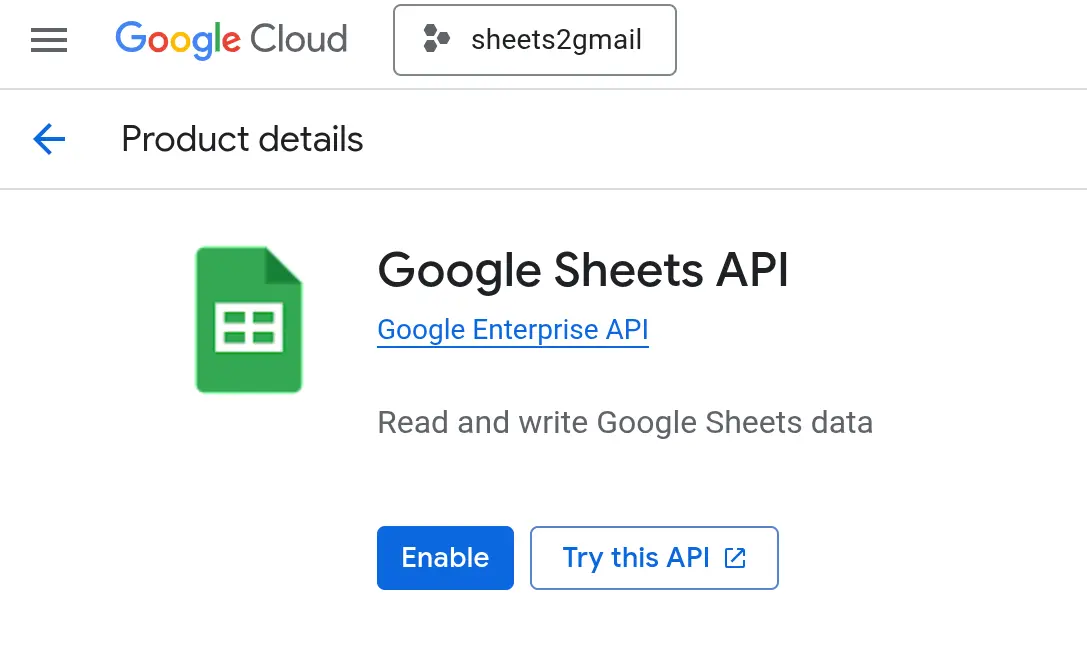The height and width of the screenshot is (670, 1087).
Task: Click the Google Cloud logo
Action: 231,40
